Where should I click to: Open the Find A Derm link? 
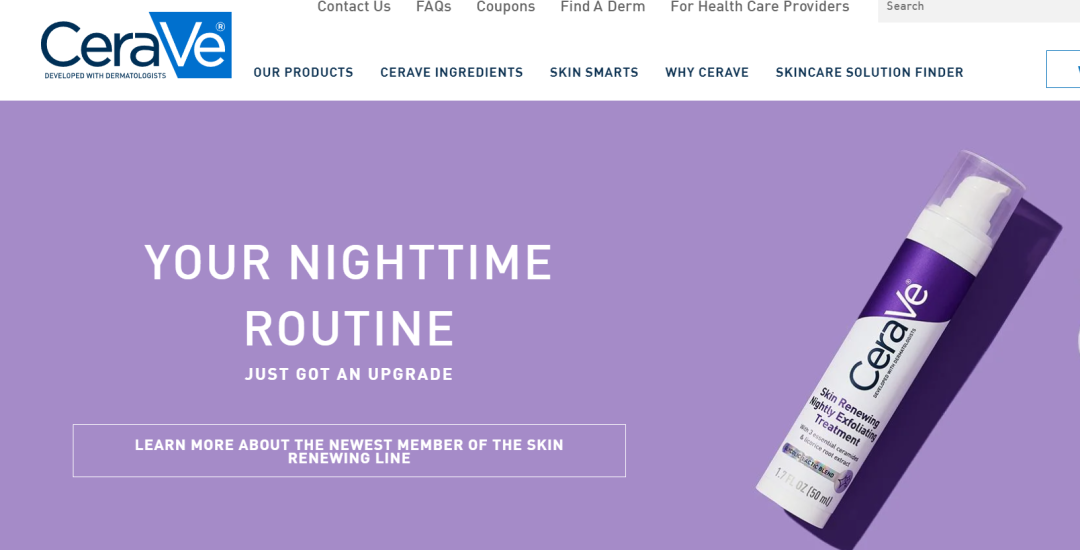tap(603, 7)
